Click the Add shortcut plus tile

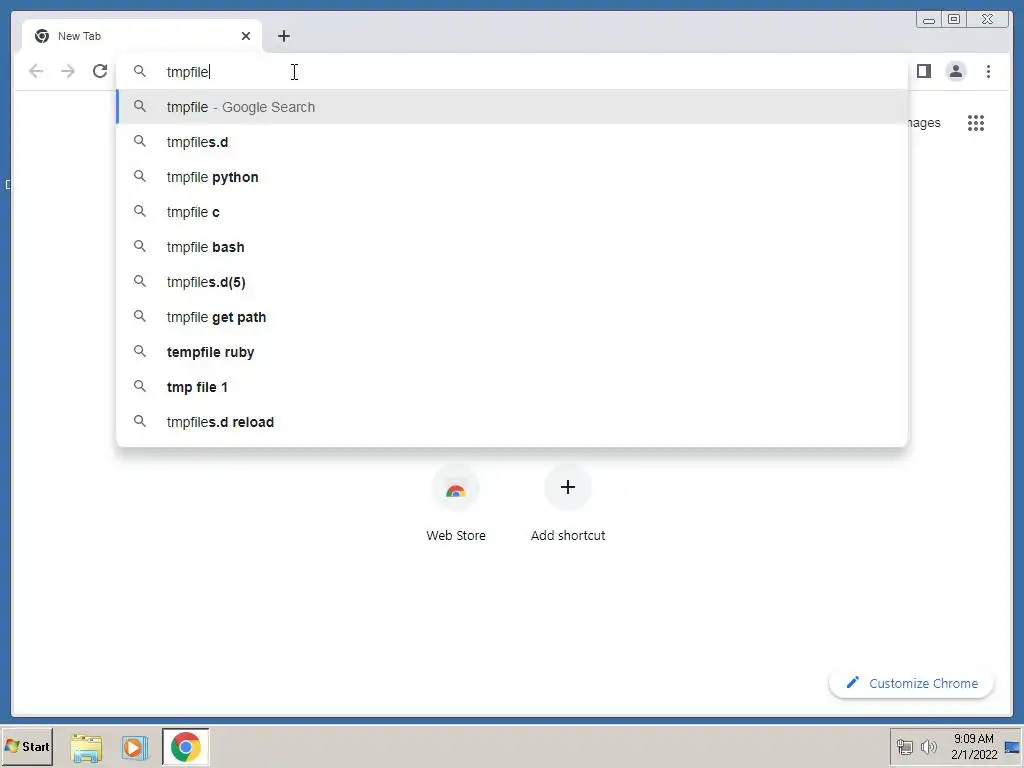click(x=568, y=504)
